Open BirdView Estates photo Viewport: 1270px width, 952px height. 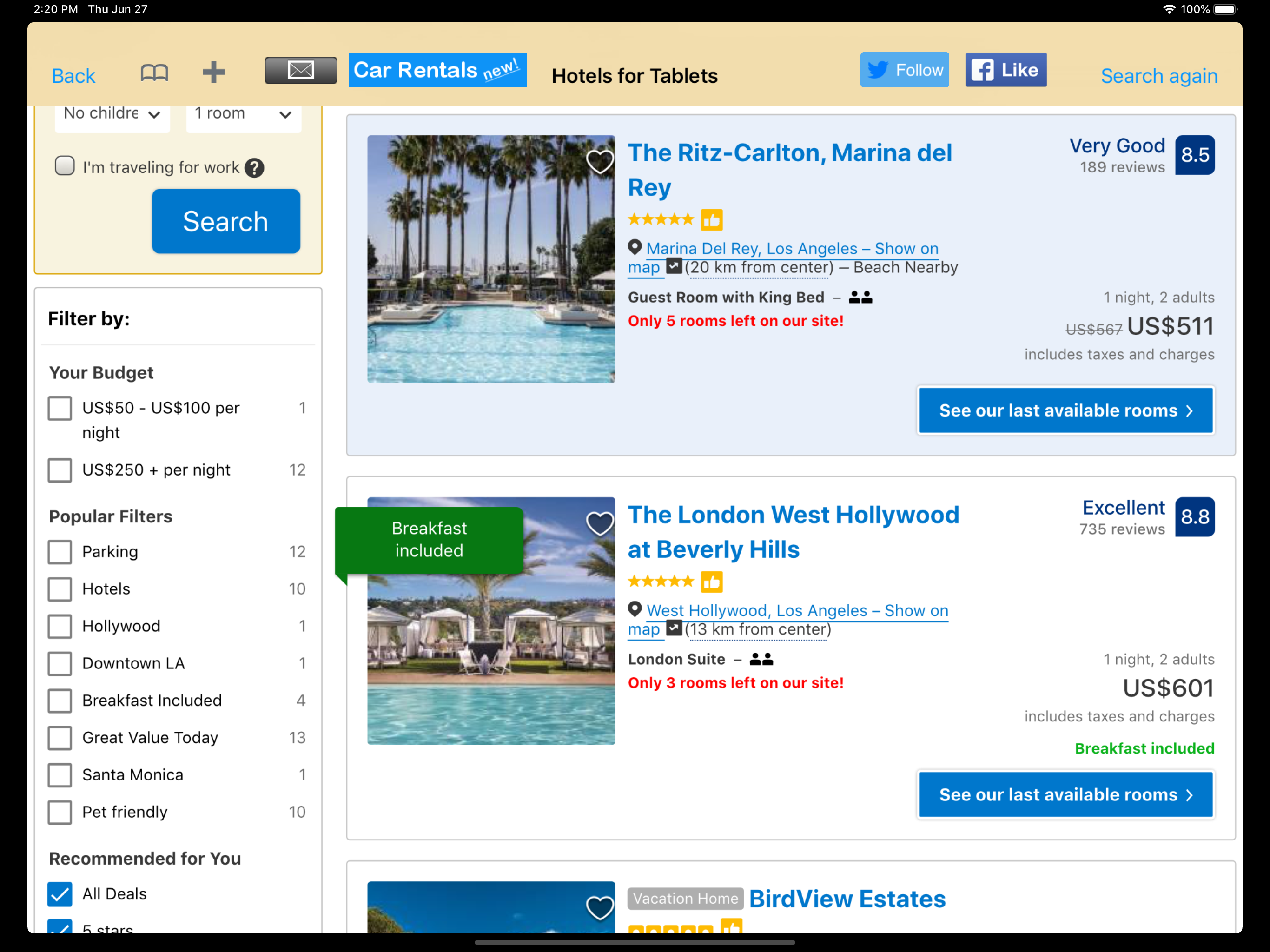491,907
